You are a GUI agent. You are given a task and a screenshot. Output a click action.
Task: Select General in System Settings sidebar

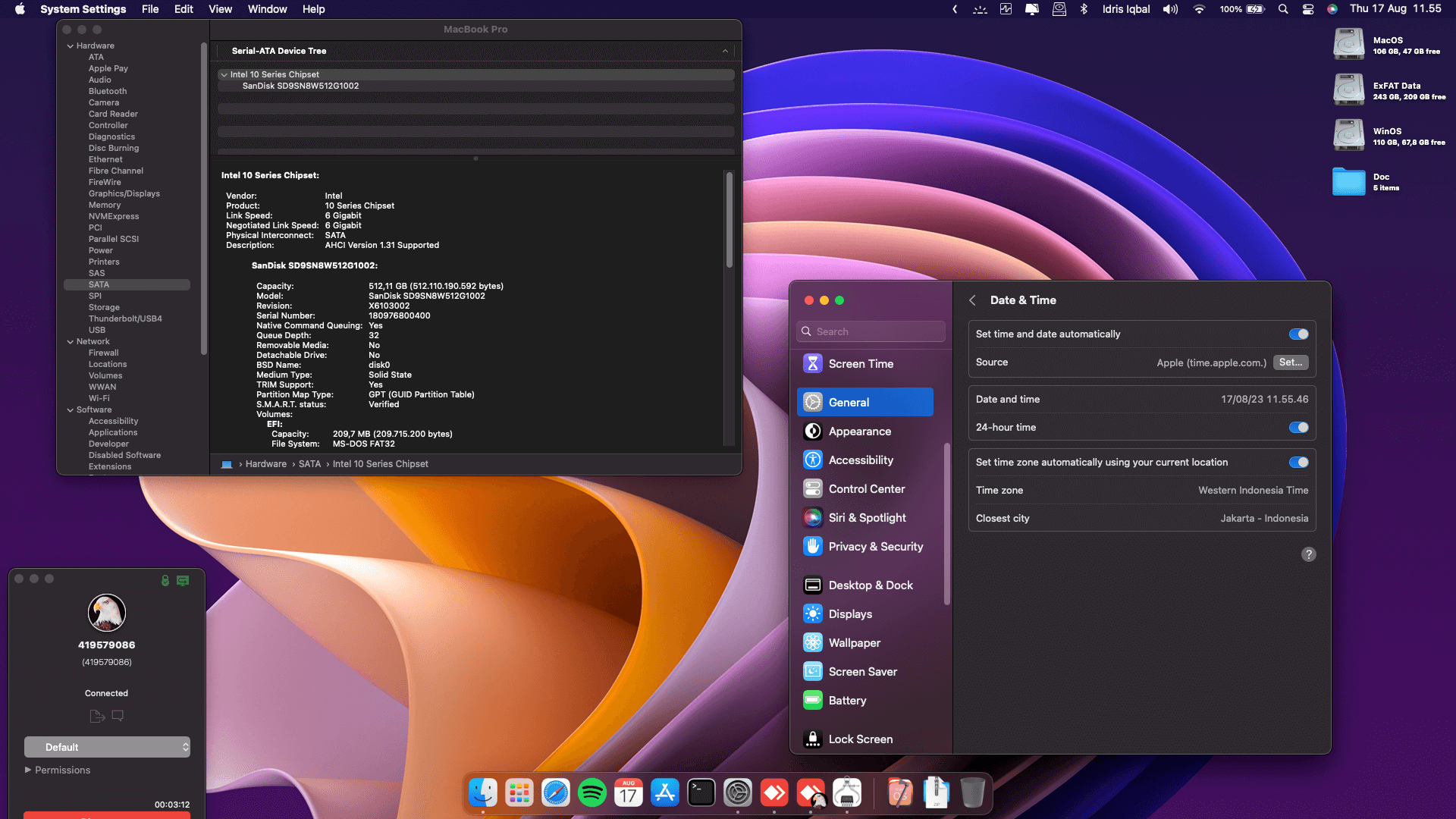click(x=865, y=403)
